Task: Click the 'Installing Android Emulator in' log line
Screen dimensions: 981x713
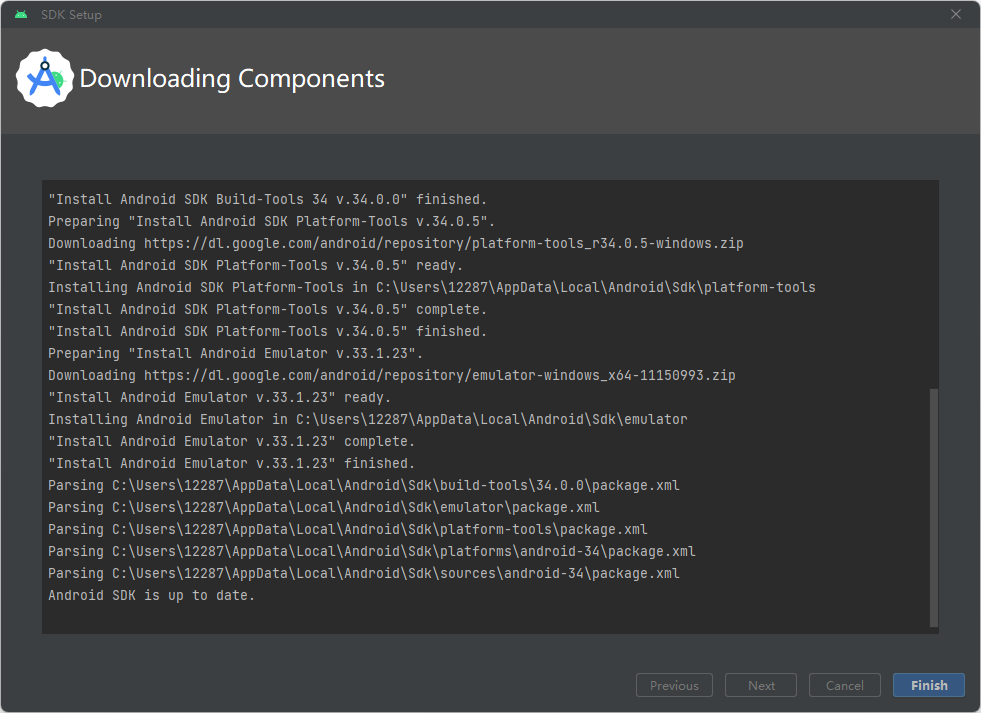Action: tap(368, 419)
